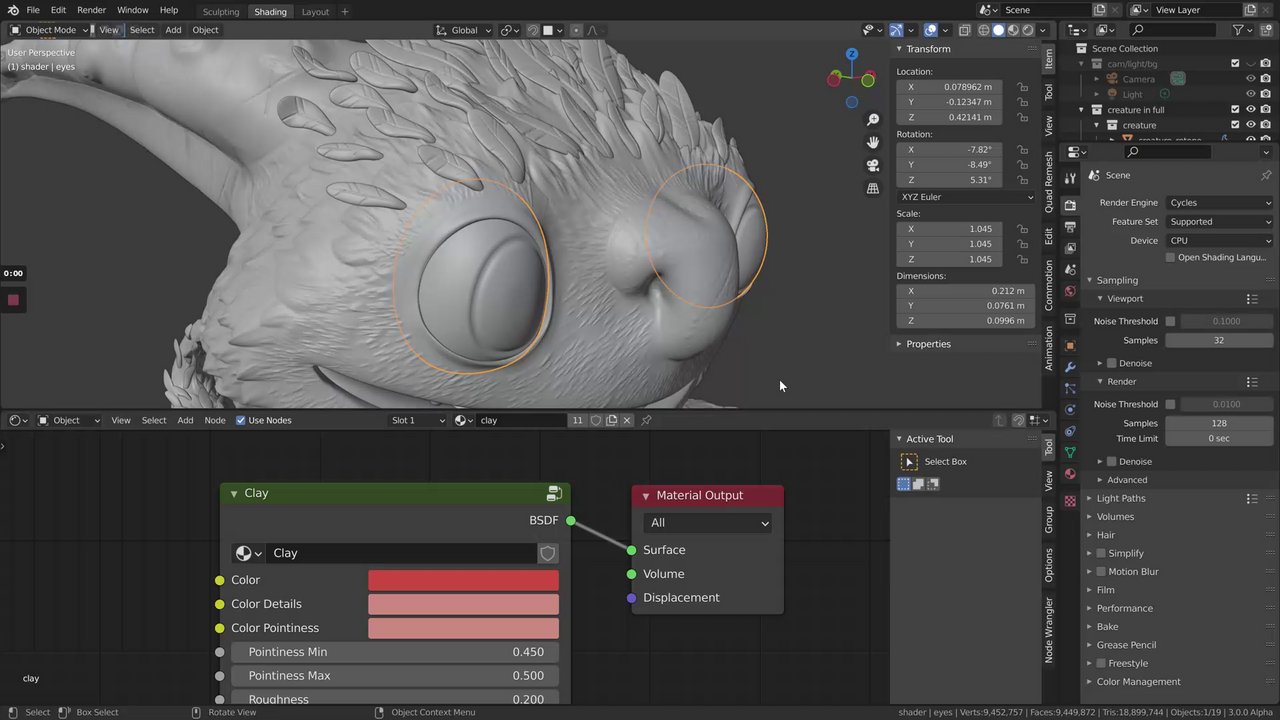This screenshot has width=1280, height=720.
Task: Click the red Color swatch on Clay node
Action: pos(463,580)
